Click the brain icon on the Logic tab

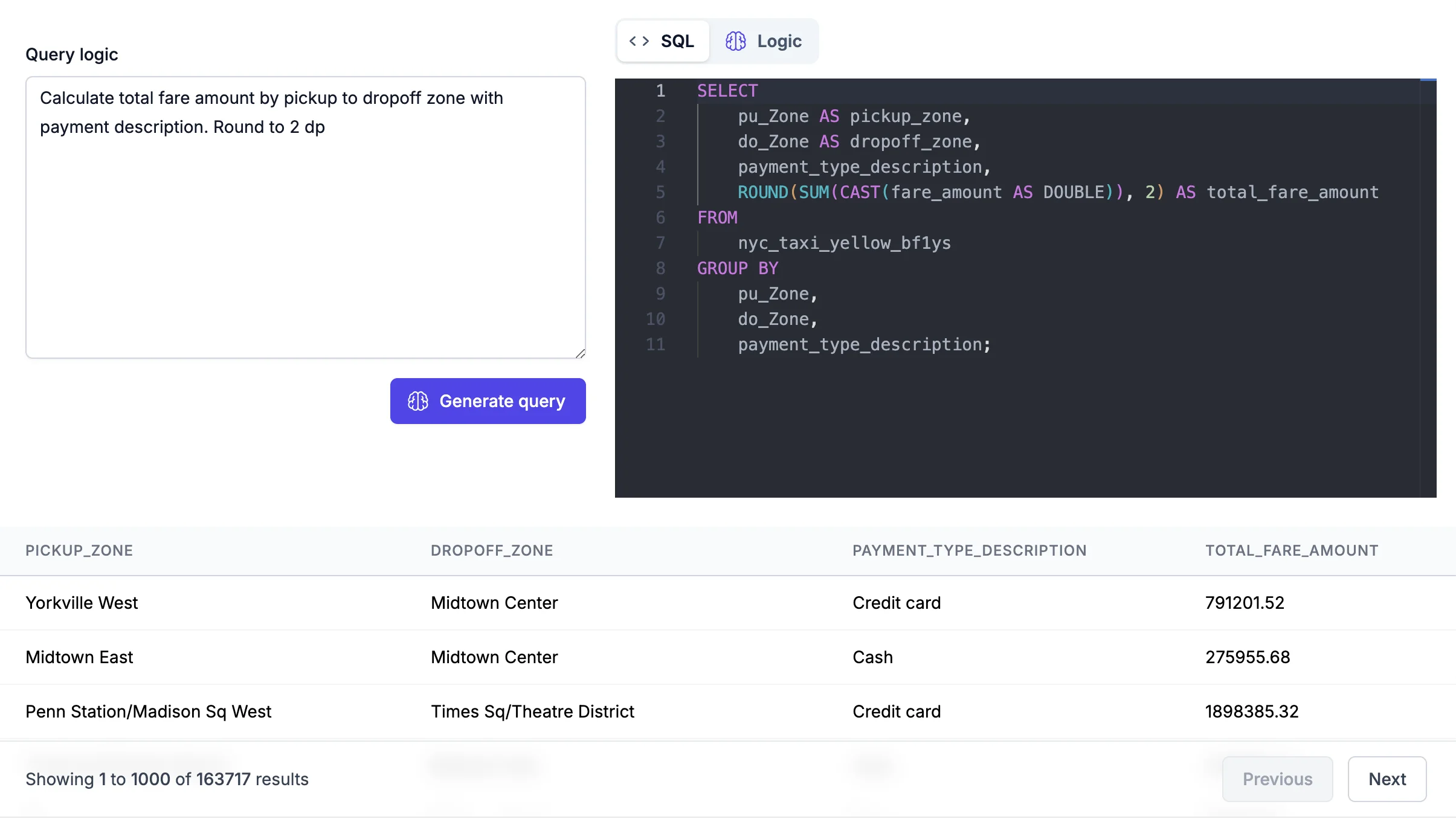(x=735, y=41)
